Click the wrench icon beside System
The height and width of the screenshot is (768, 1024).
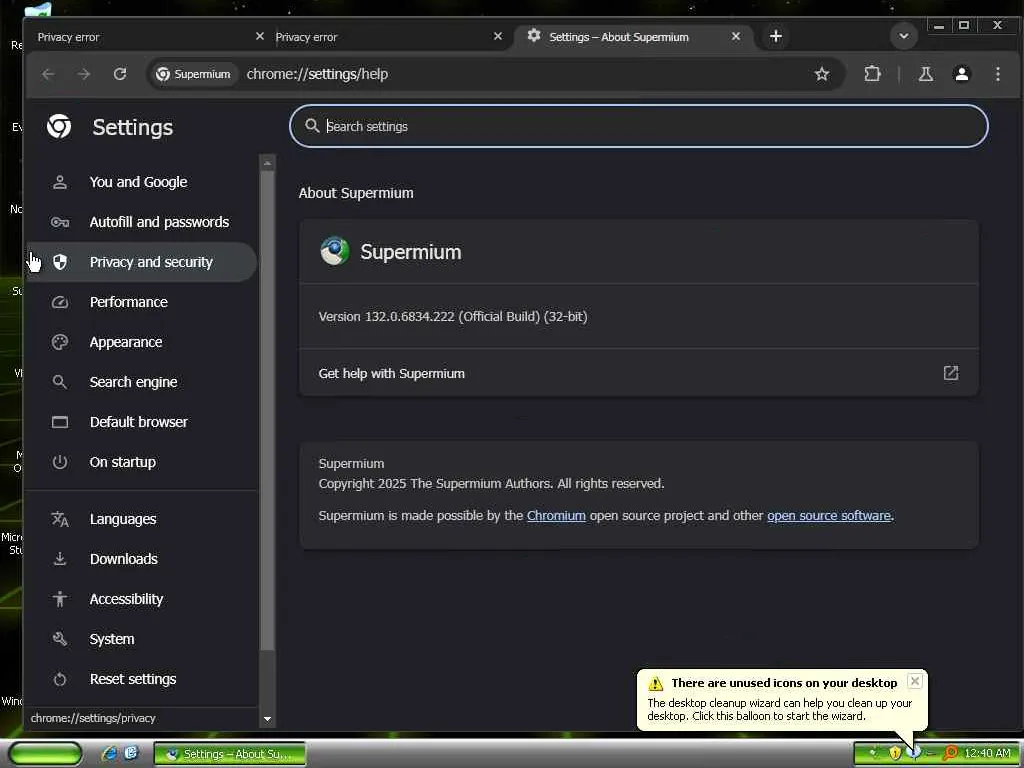(59, 639)
